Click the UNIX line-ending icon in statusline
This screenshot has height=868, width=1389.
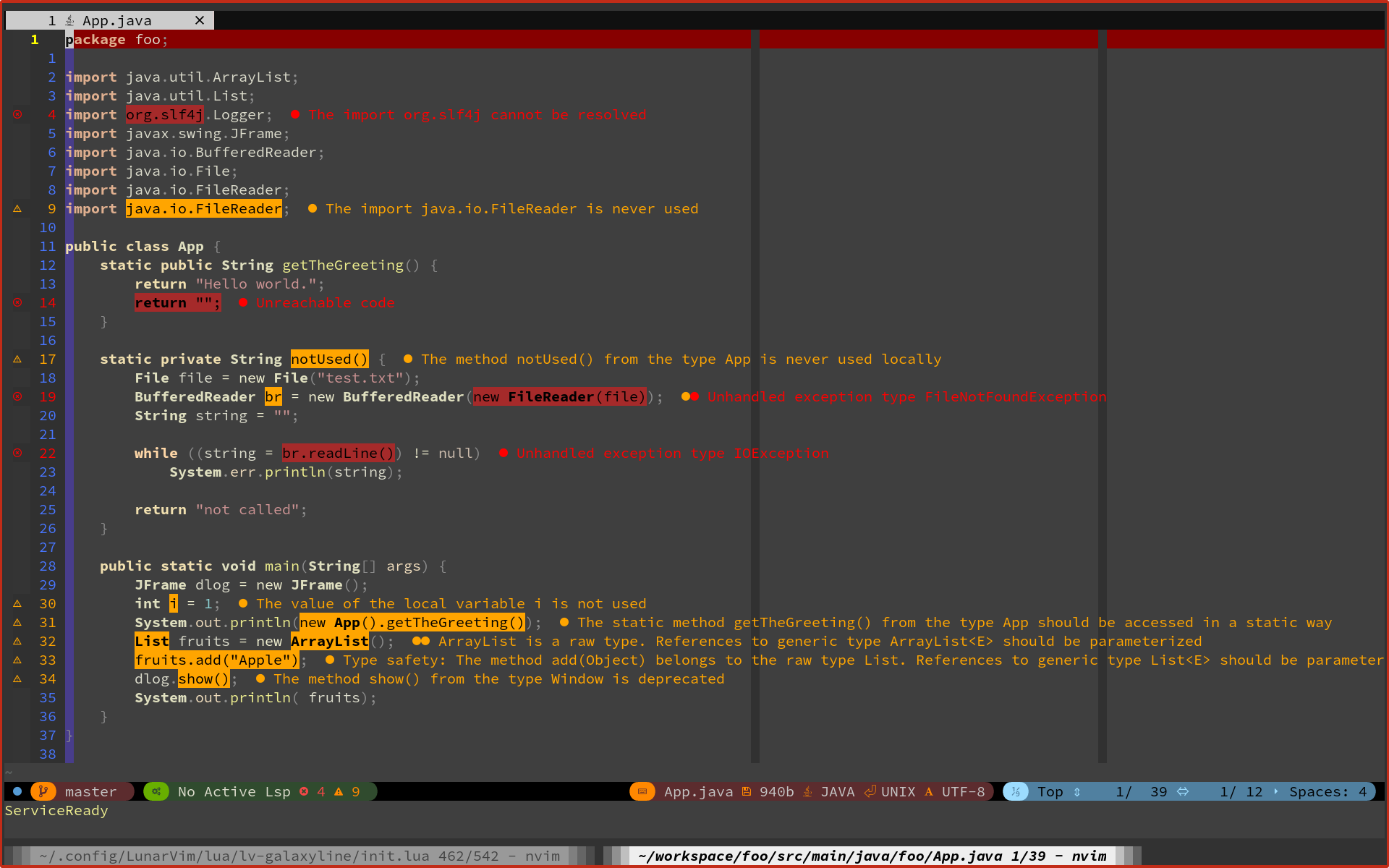872,791
